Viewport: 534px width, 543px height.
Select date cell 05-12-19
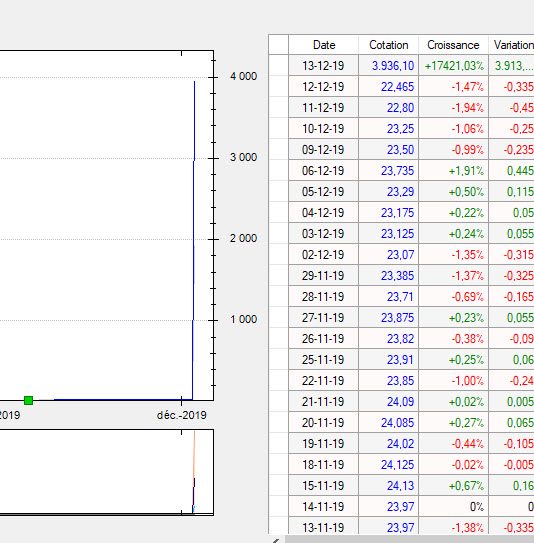323,192
